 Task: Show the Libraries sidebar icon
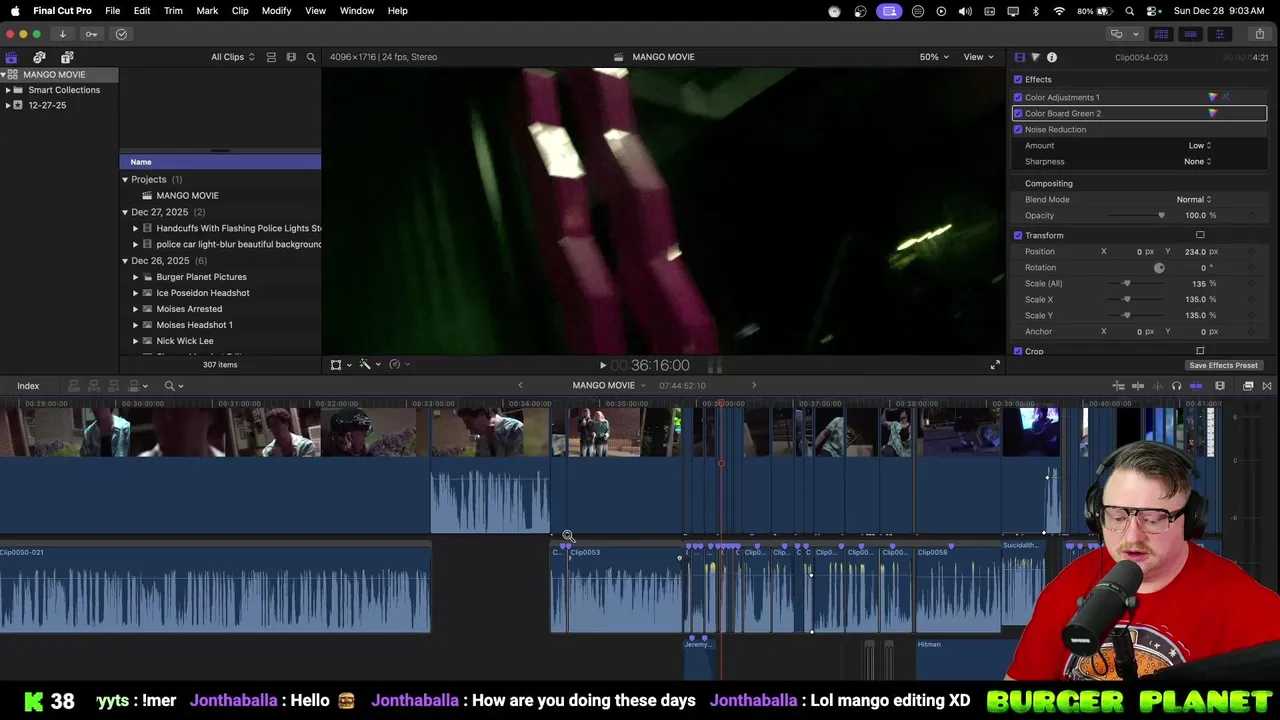[x=11, y=57]
